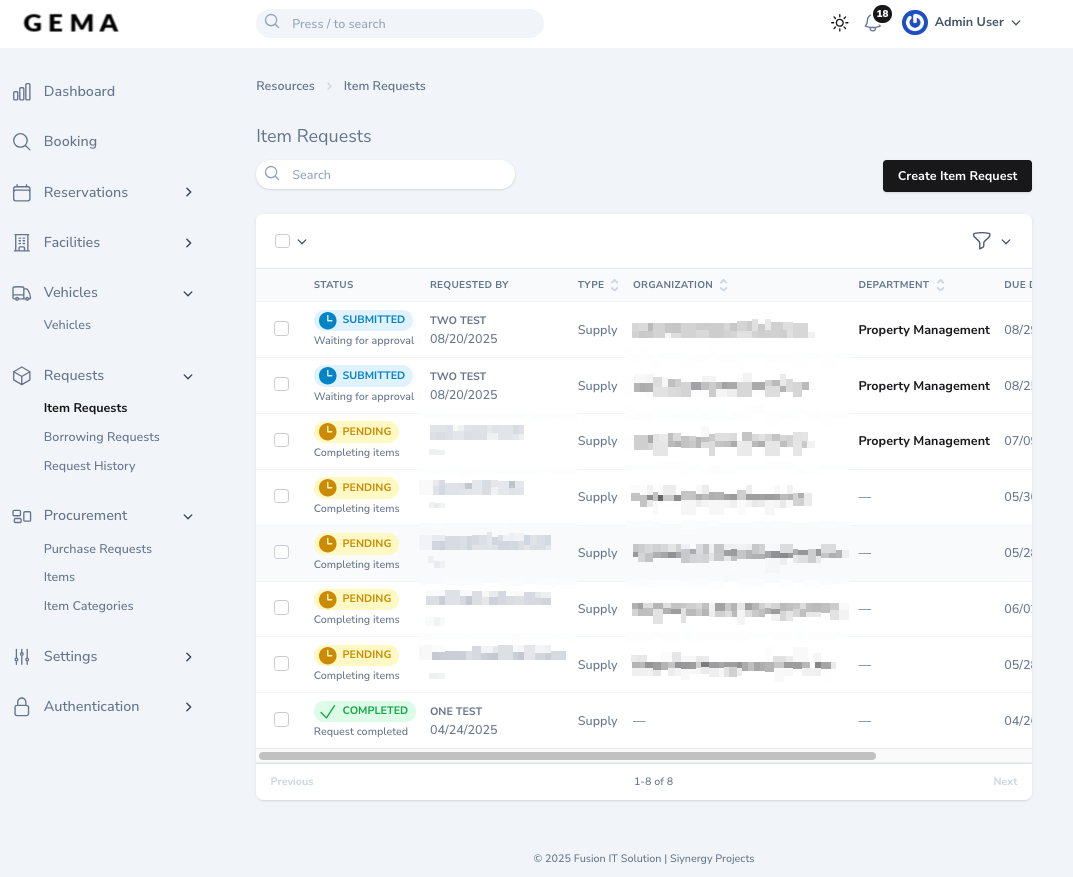Toggle the select-all checkbox in table header

pos(282,241)
